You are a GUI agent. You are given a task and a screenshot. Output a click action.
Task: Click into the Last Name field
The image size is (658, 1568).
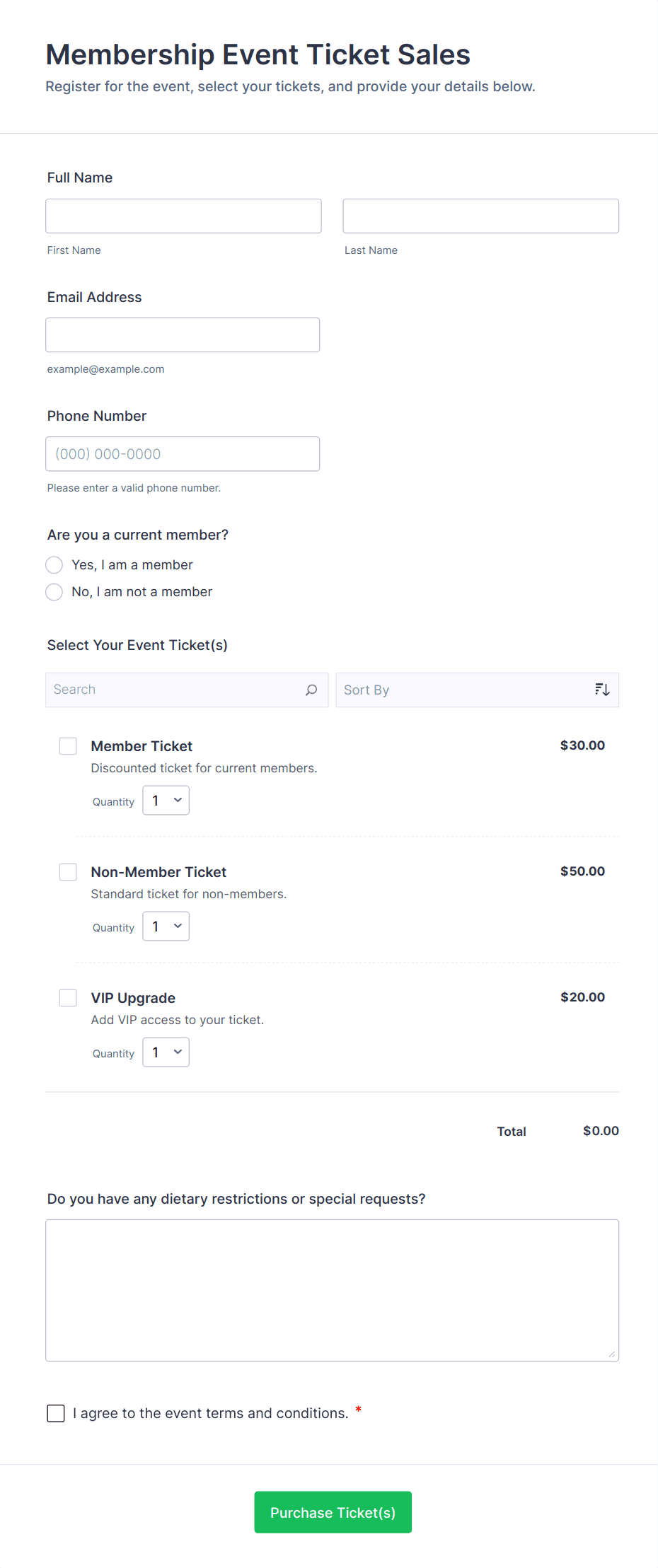point(480,216)
